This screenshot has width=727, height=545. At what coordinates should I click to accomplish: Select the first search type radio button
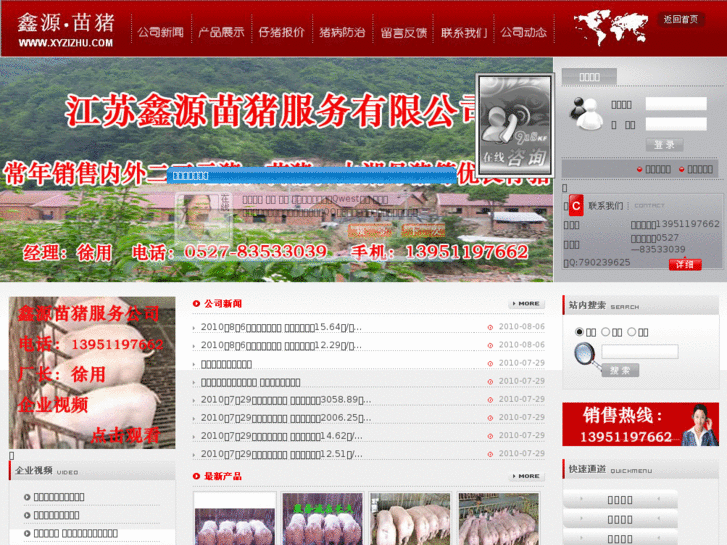click(579, 332)
